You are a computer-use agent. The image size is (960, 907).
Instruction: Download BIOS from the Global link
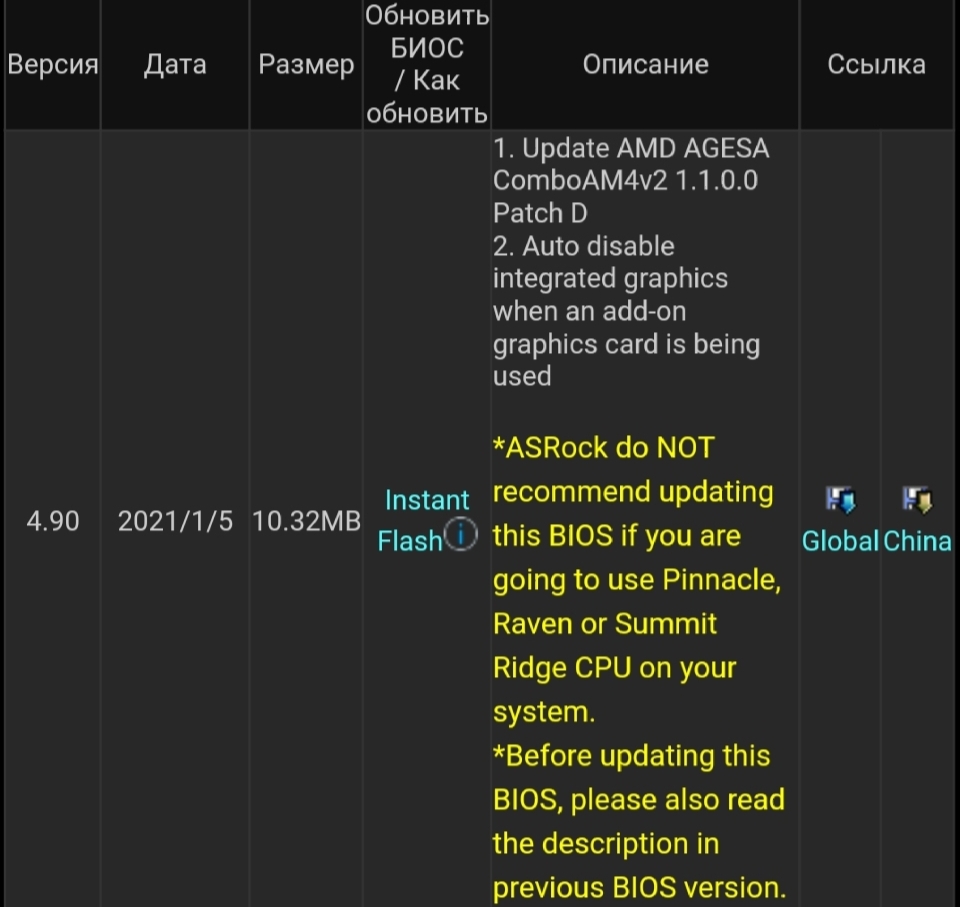(x=840, y=541)
